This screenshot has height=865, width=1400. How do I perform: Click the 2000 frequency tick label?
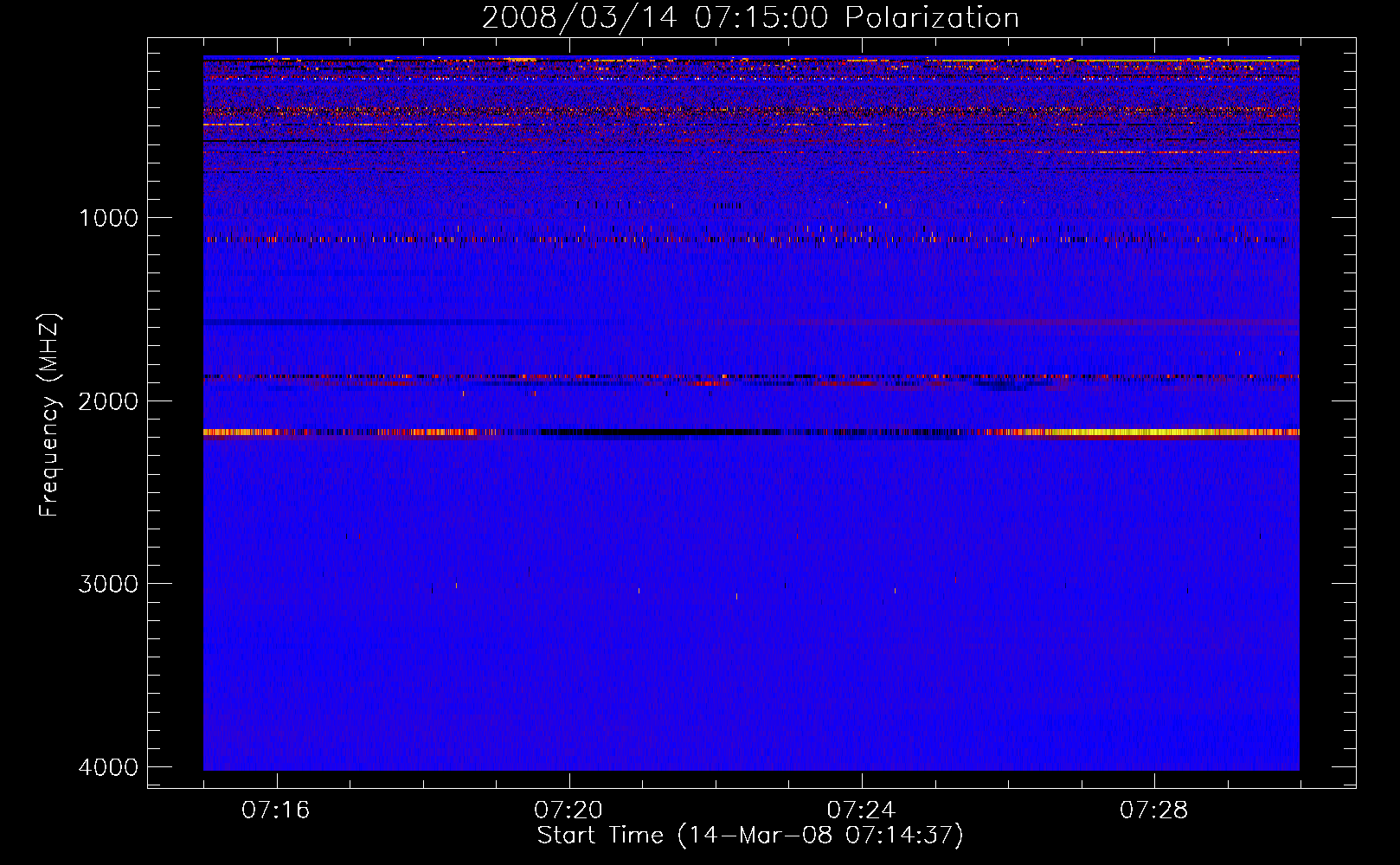tap(108, 401)
